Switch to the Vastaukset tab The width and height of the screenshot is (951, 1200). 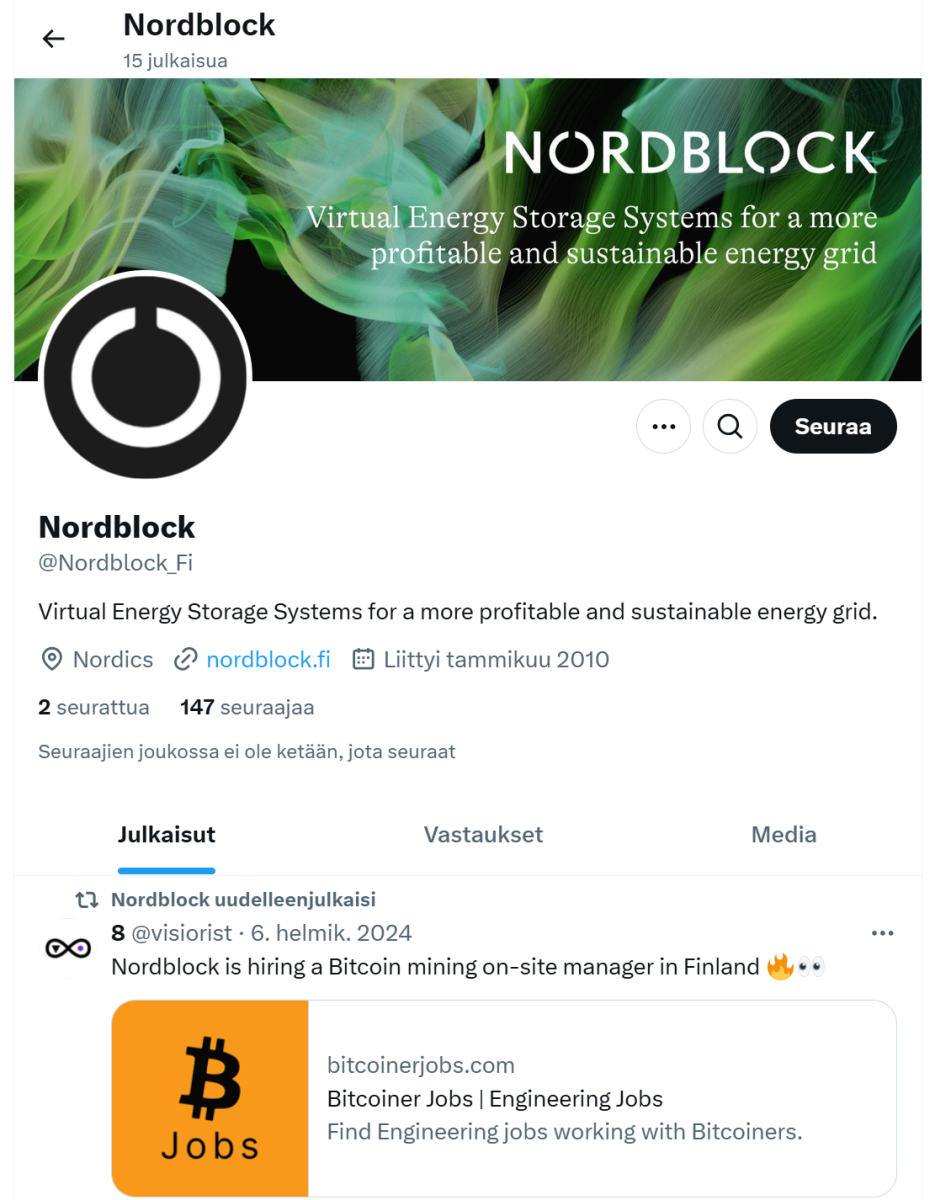(483, 835)
